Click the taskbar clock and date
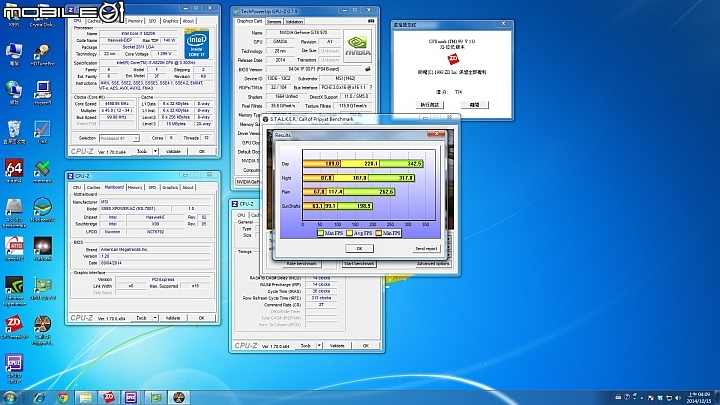This screenshot has height=405, width=720. [x=699, y=398]
